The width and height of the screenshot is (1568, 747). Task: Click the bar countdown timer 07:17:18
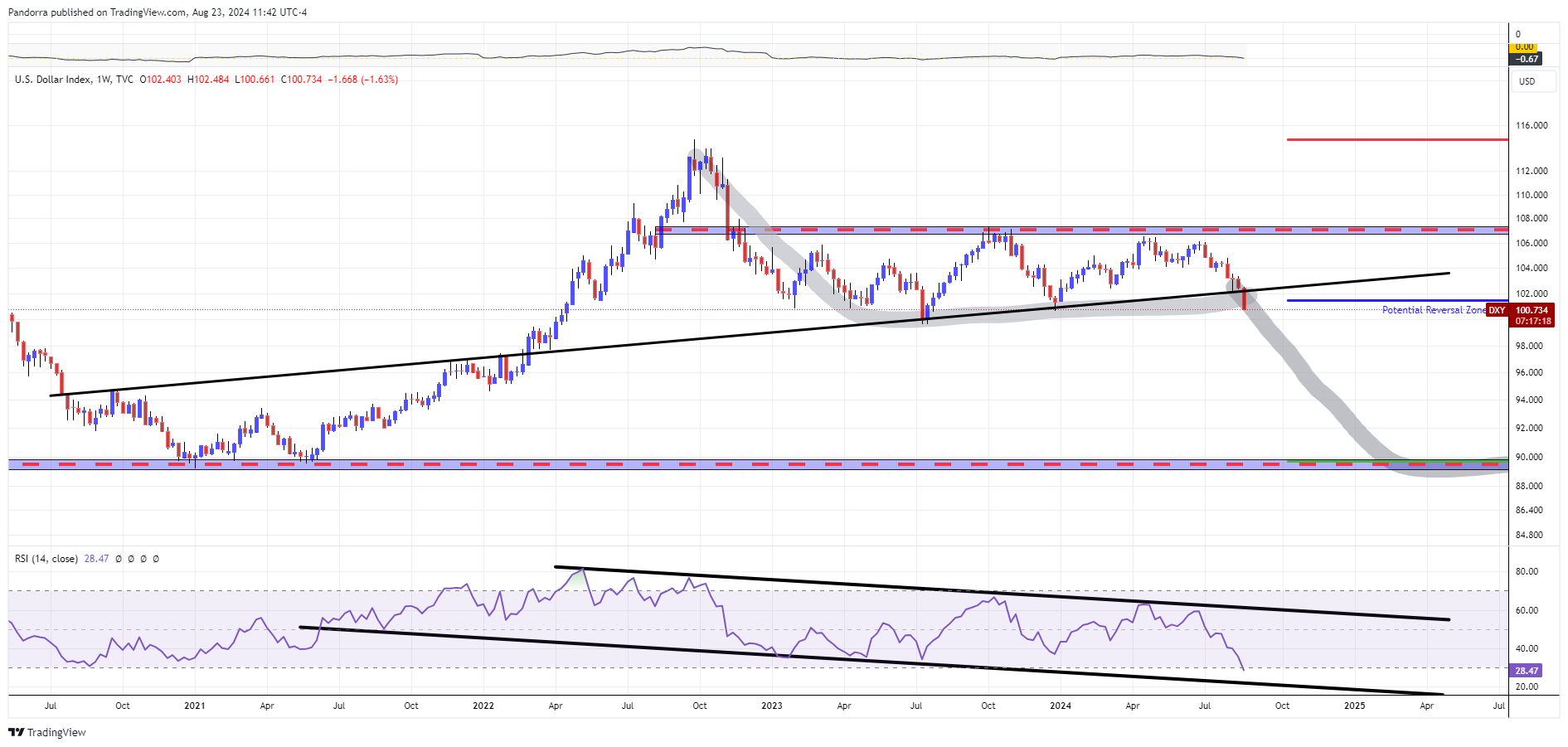[x=1532, y=321]
